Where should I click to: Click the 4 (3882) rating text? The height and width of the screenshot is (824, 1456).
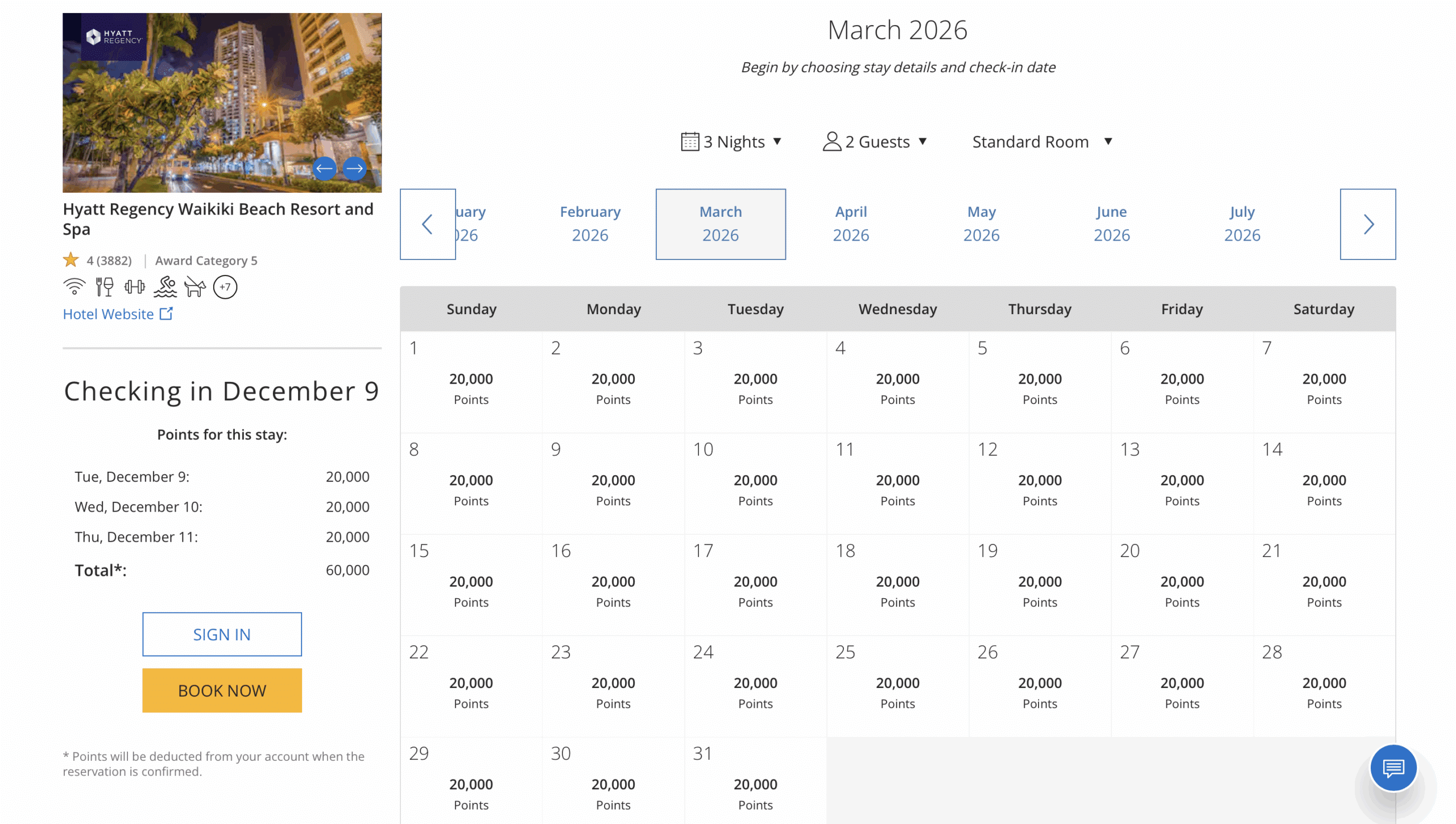coord(109,261)
